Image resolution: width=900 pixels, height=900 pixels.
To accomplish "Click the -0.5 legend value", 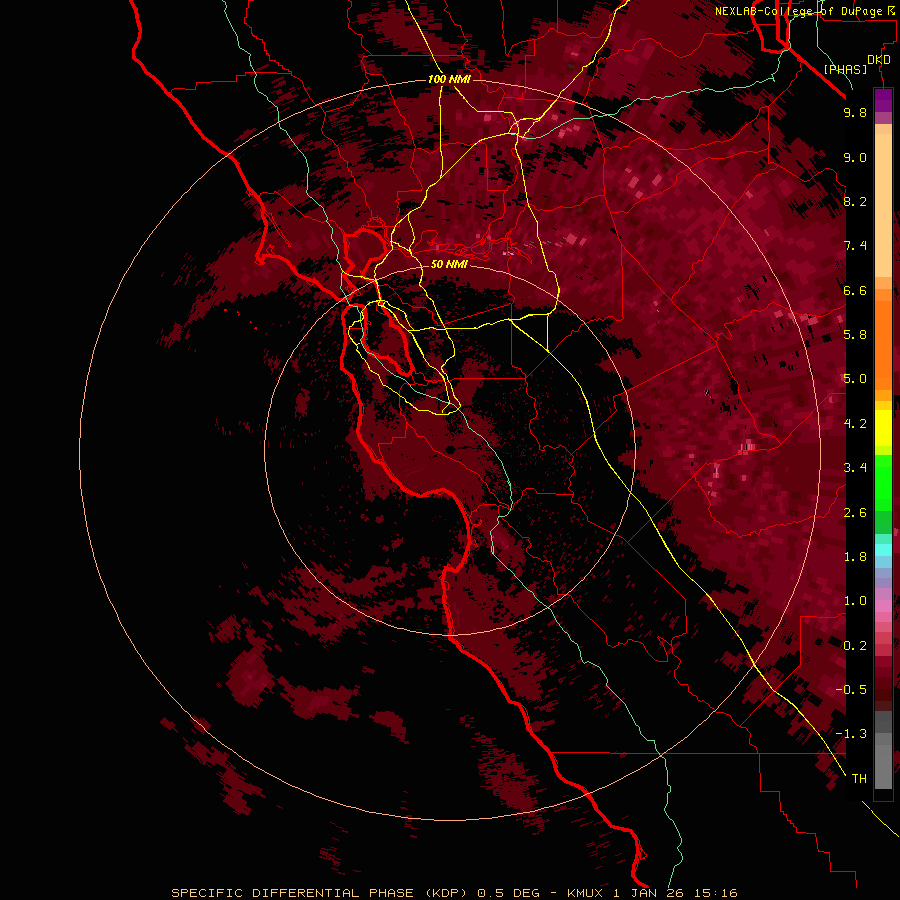I will (x=851, y=689).
